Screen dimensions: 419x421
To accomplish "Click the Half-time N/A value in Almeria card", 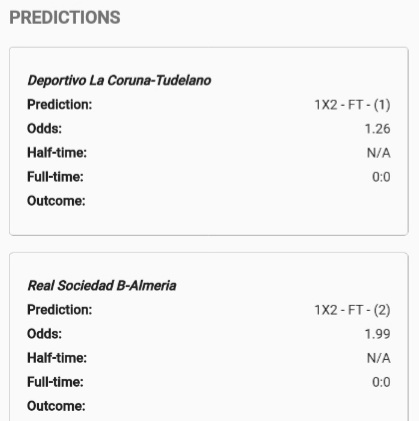I will pyautogui.click(x=379, y=358).
